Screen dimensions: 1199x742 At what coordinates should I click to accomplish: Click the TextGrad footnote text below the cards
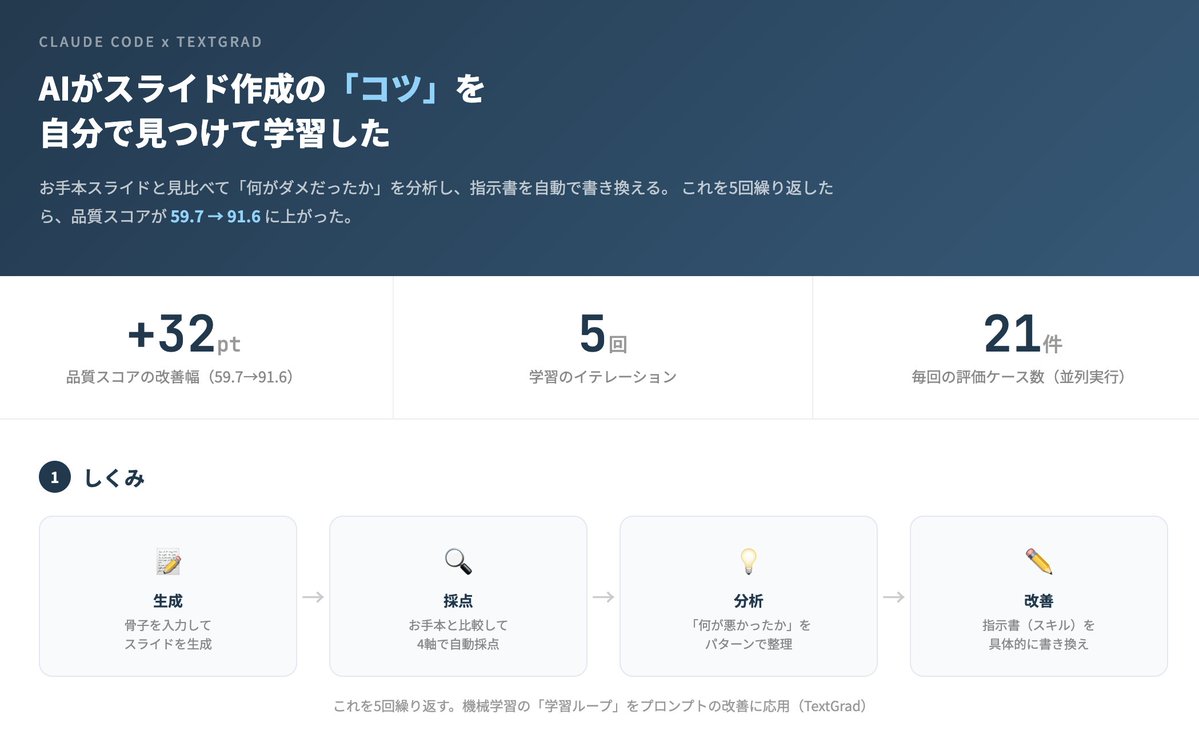pyautogui.click(x=600, y=705)
